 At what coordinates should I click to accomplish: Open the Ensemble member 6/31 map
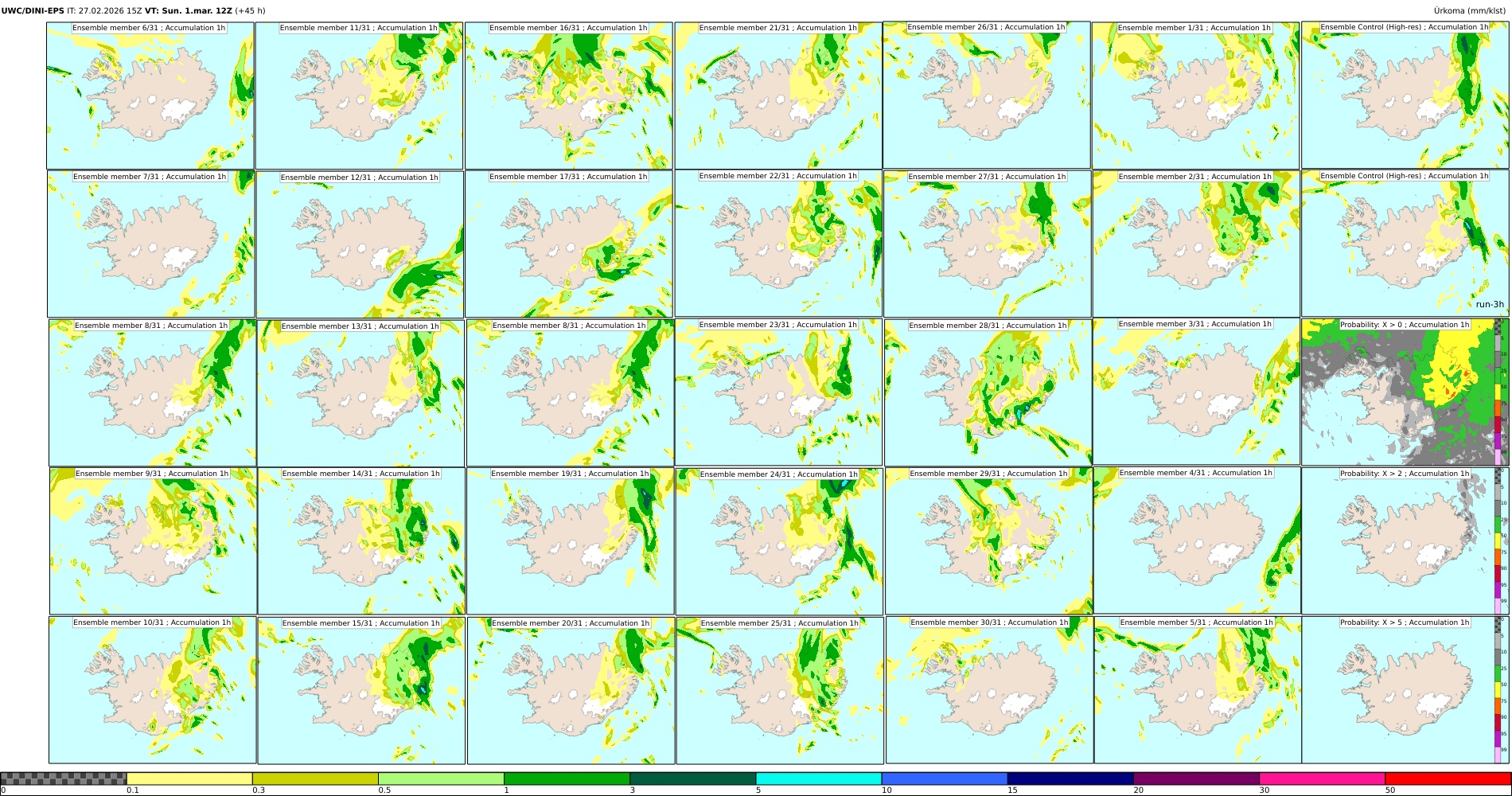pos(150,96)
